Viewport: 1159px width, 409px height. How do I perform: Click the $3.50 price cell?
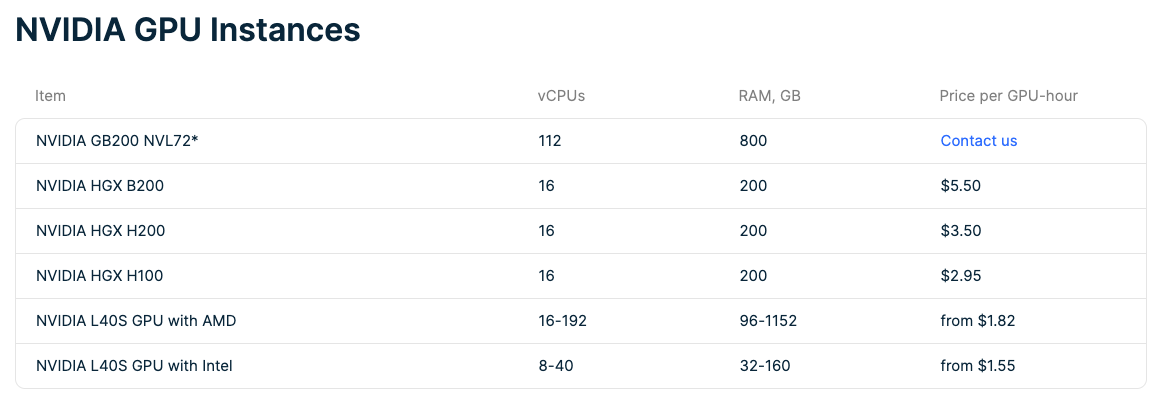(961, 231)
